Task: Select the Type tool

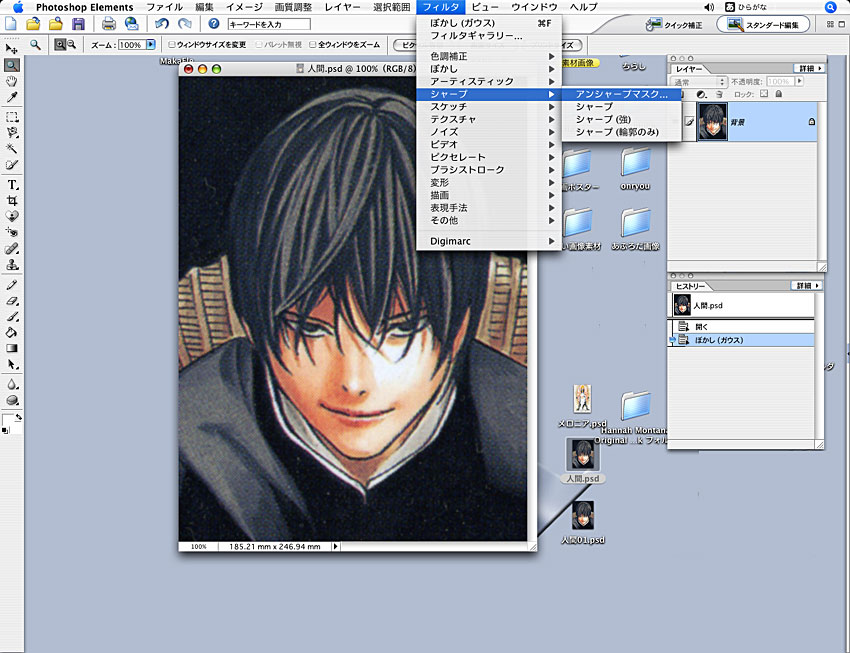Action: [11, 184]
